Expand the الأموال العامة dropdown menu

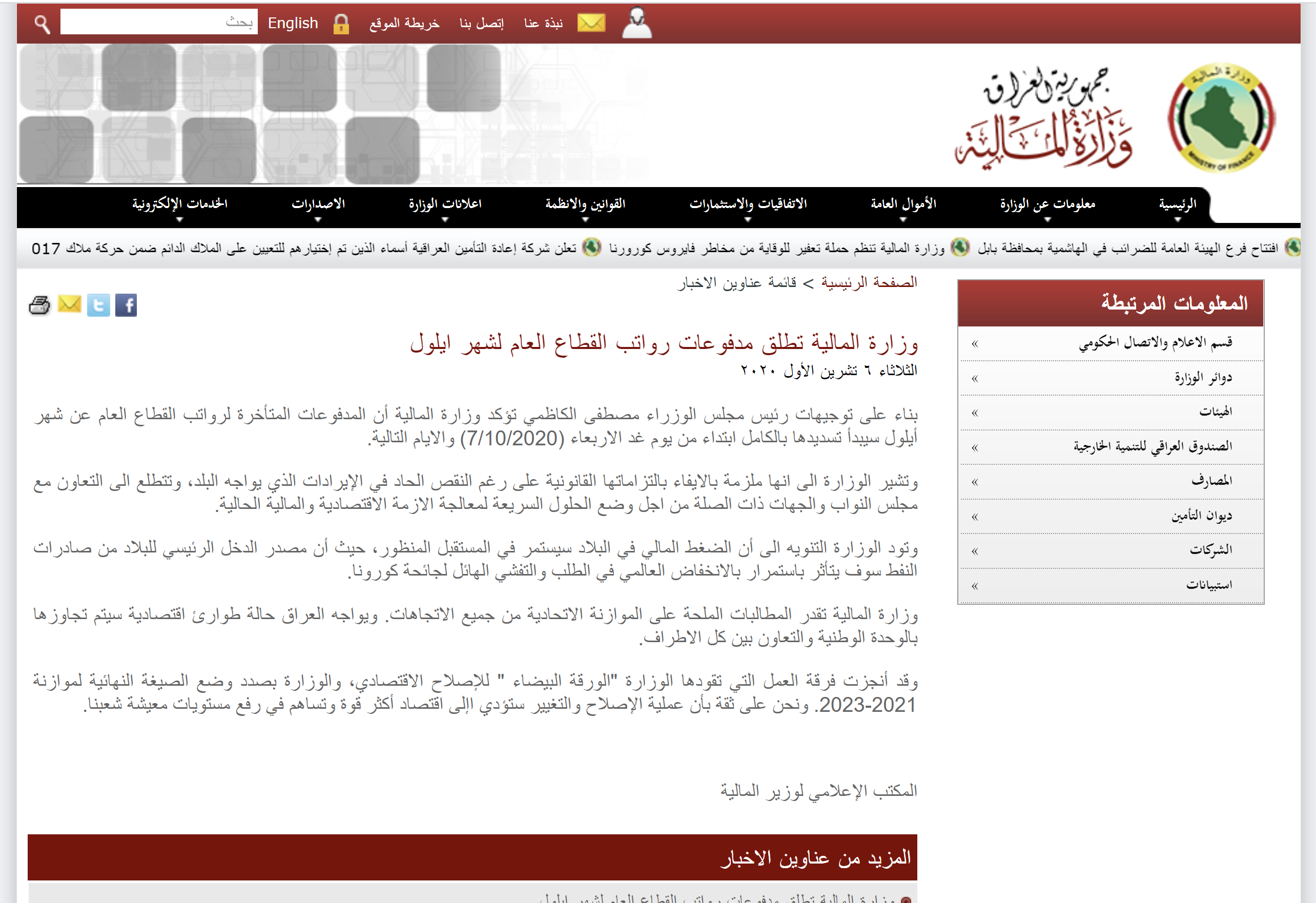coord(902,204)
